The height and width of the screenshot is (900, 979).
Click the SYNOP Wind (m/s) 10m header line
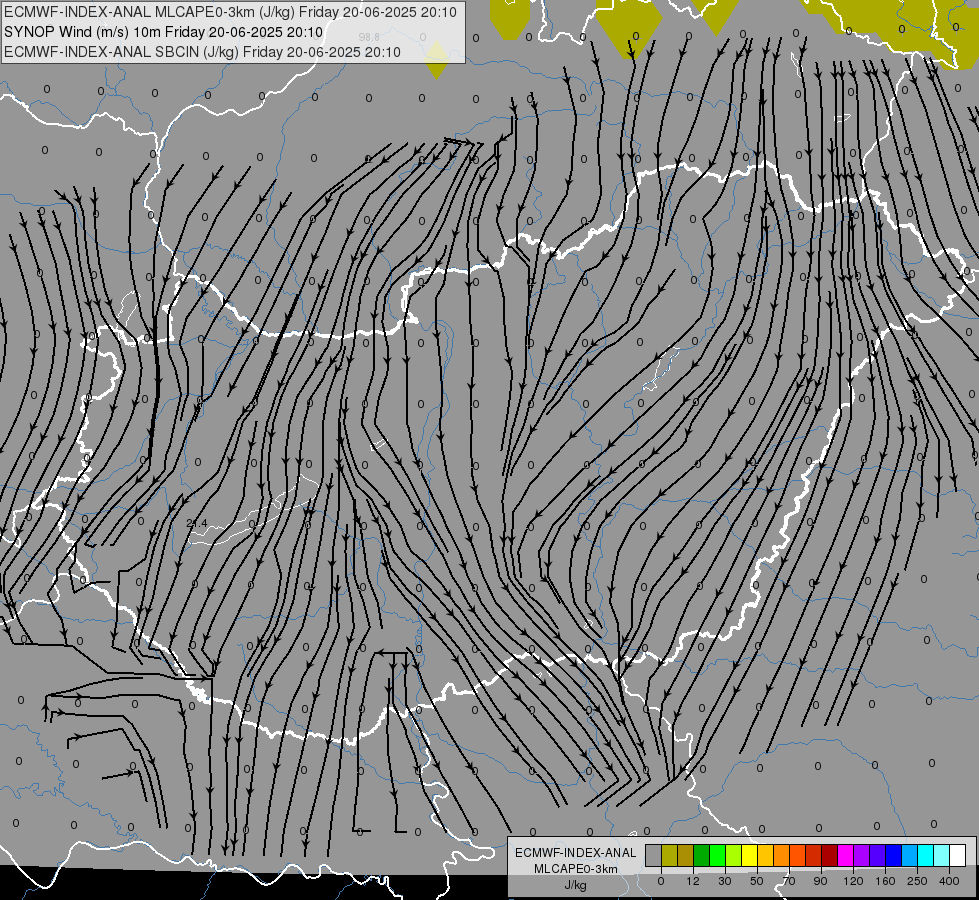(x=164, y=32)
